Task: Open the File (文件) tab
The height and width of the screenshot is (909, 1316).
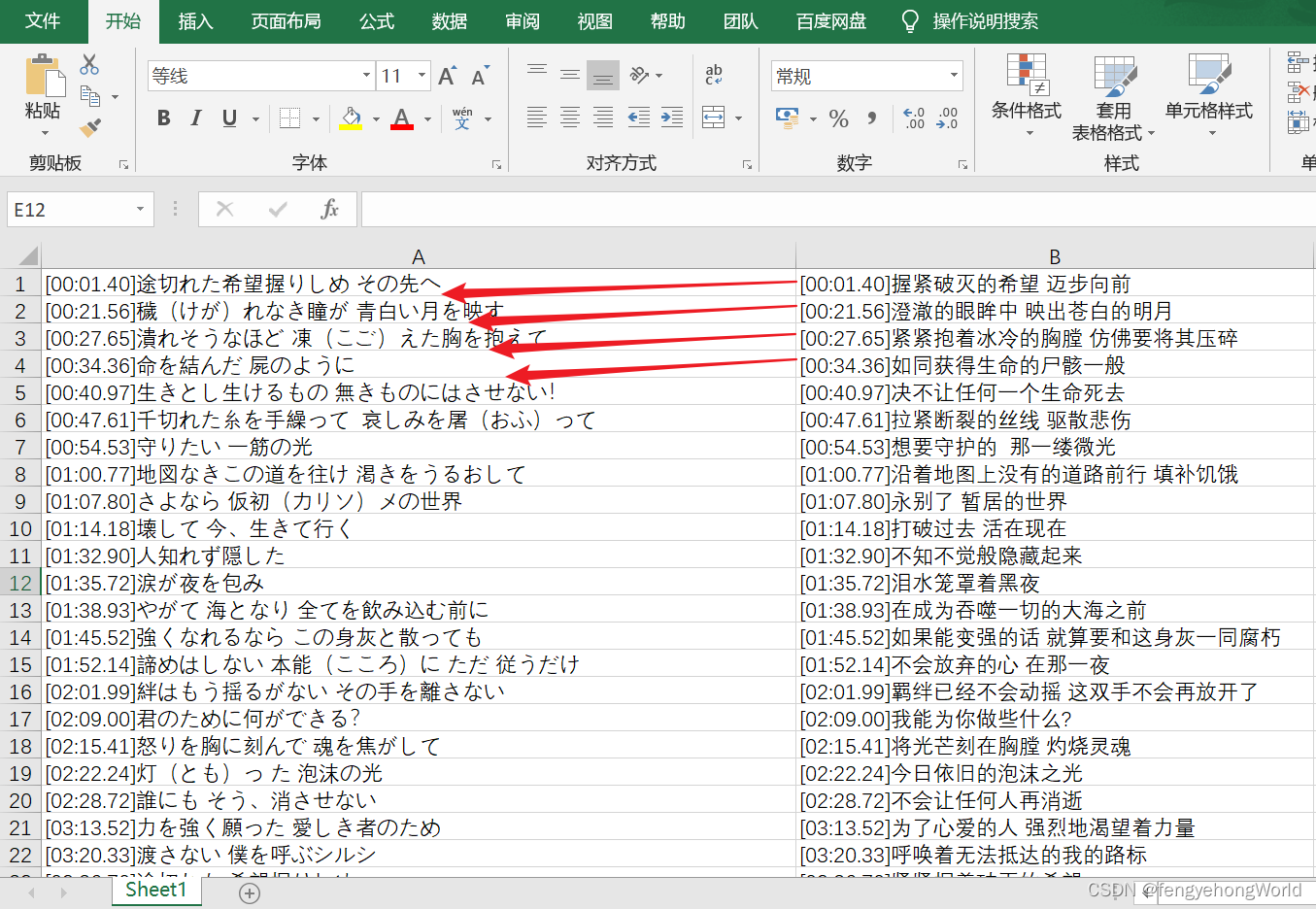Action: [43, 21]
